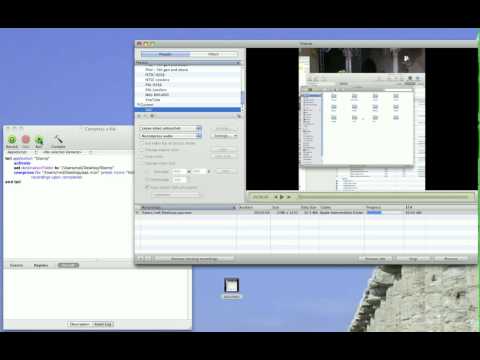Switch to the Presets tab
This screenshot has width=480, height=360.
click(165, 54)
